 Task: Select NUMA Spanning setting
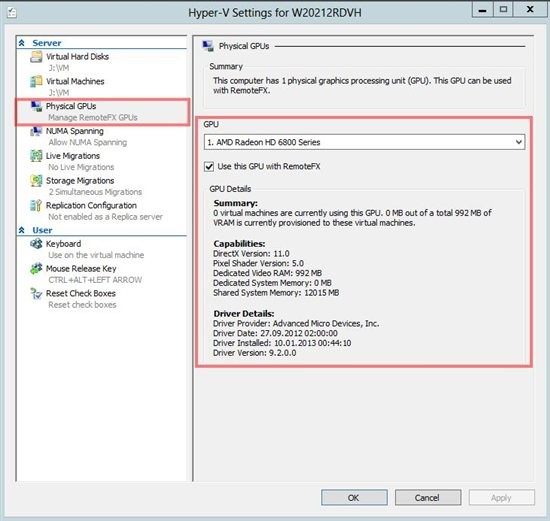pos(75,131)
